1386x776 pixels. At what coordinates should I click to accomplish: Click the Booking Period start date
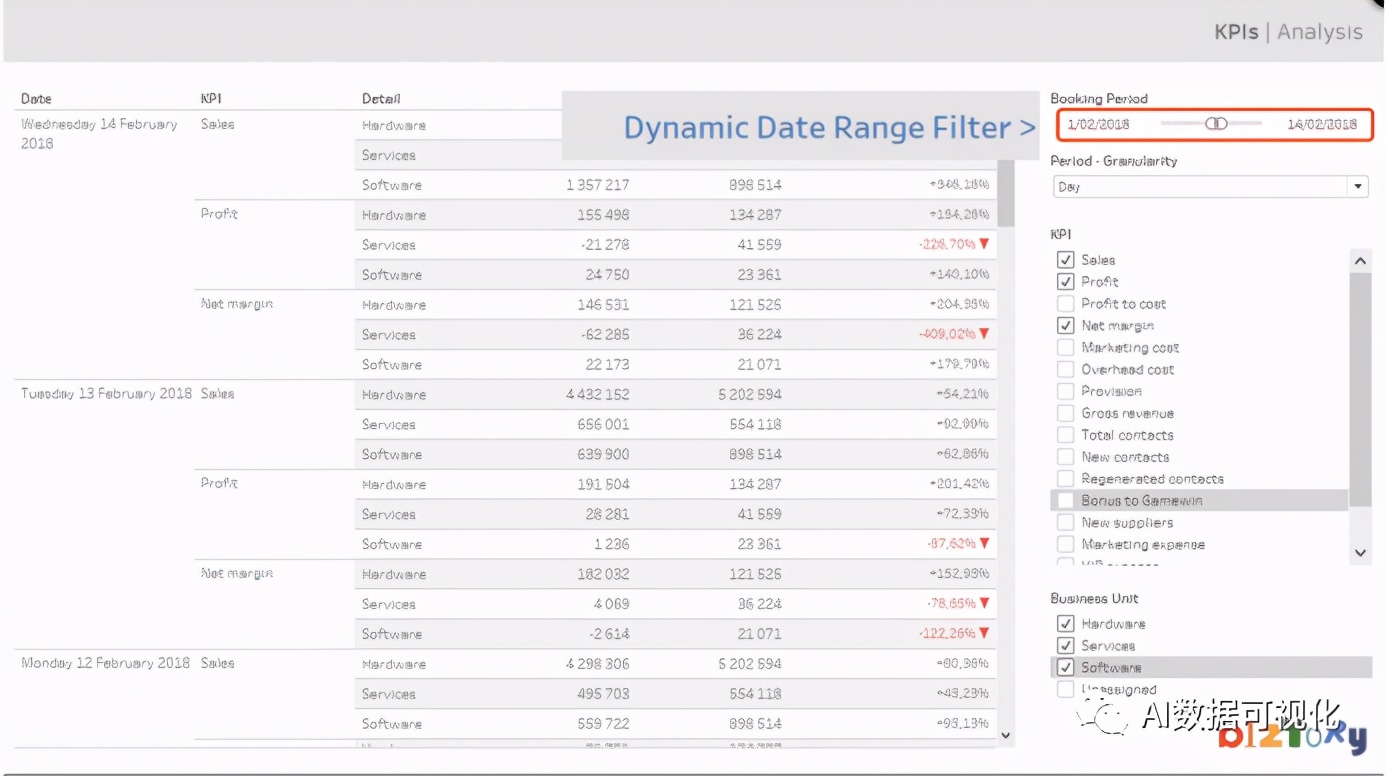[x=1098, y=124]
